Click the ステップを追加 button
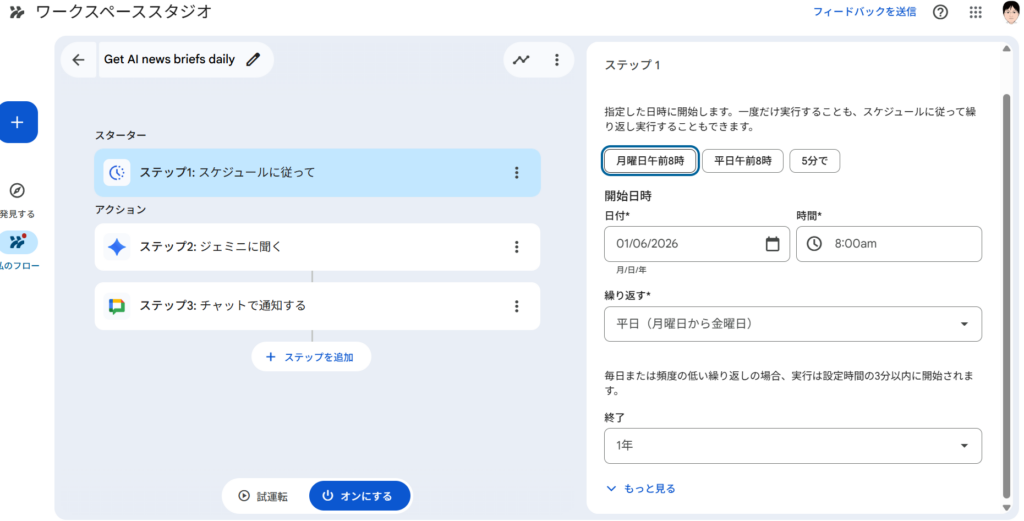 coord(310,357)
